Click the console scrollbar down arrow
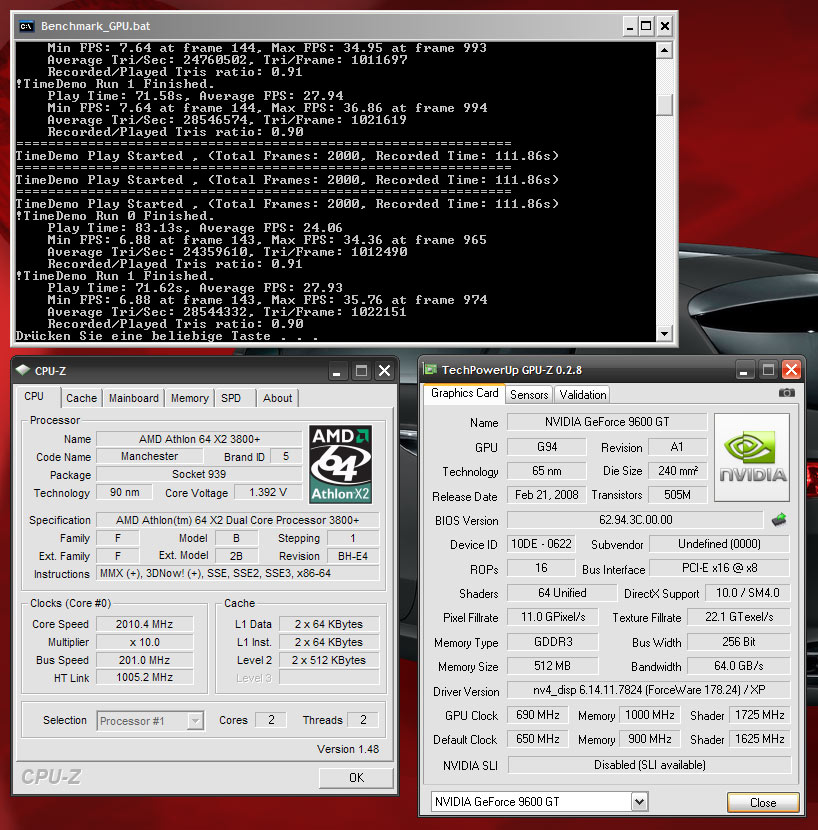This screenshot has height=830, width=818. (664, 333)
